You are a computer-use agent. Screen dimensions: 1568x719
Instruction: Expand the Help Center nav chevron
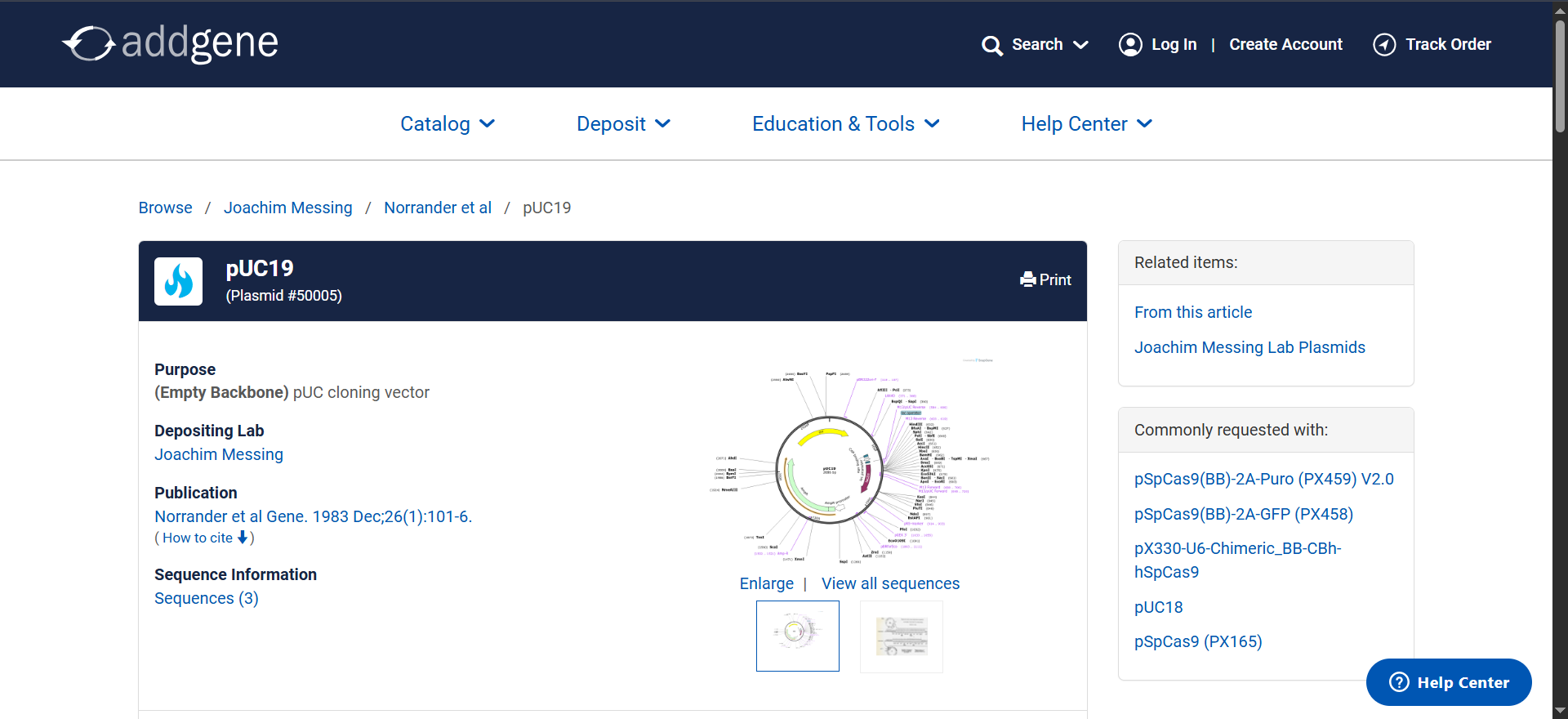point(1145,123)
